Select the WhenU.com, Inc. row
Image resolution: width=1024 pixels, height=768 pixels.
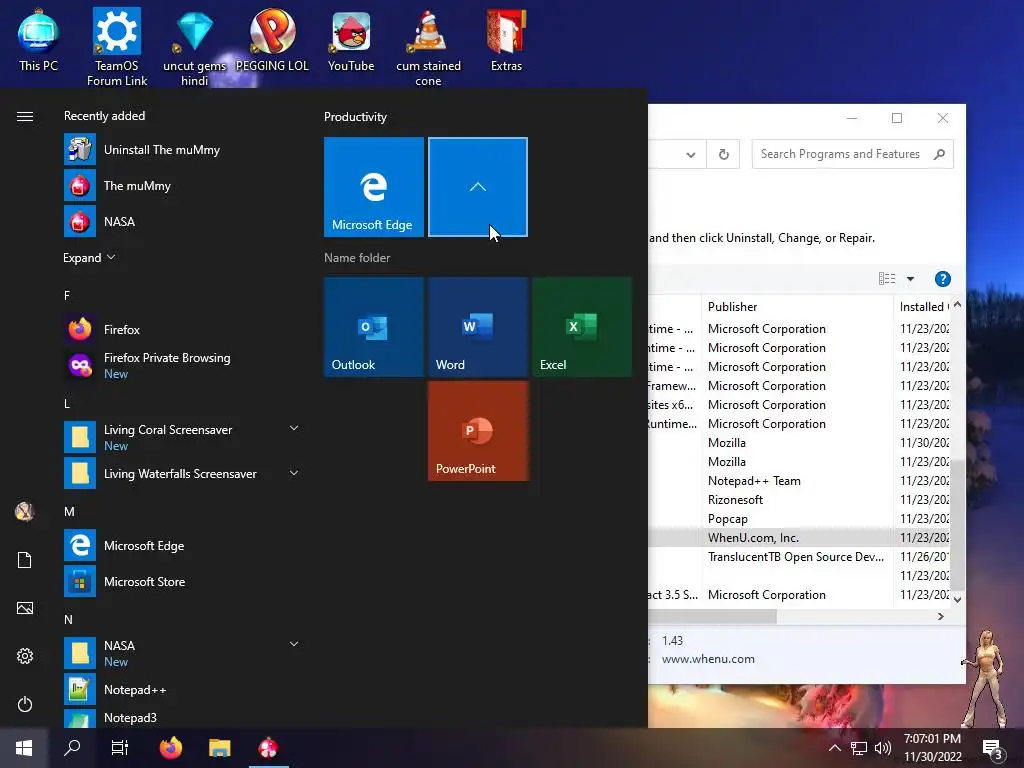(x=799, y=537)
